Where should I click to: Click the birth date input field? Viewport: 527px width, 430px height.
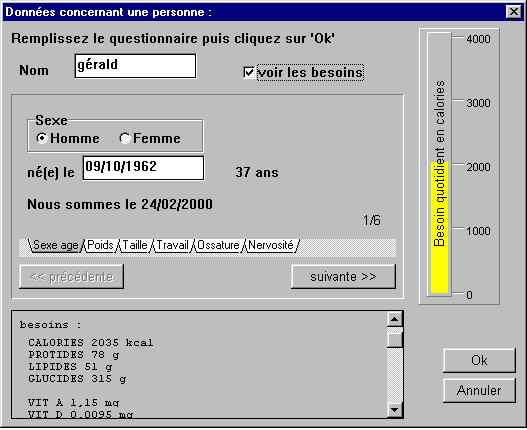(144, 168)
